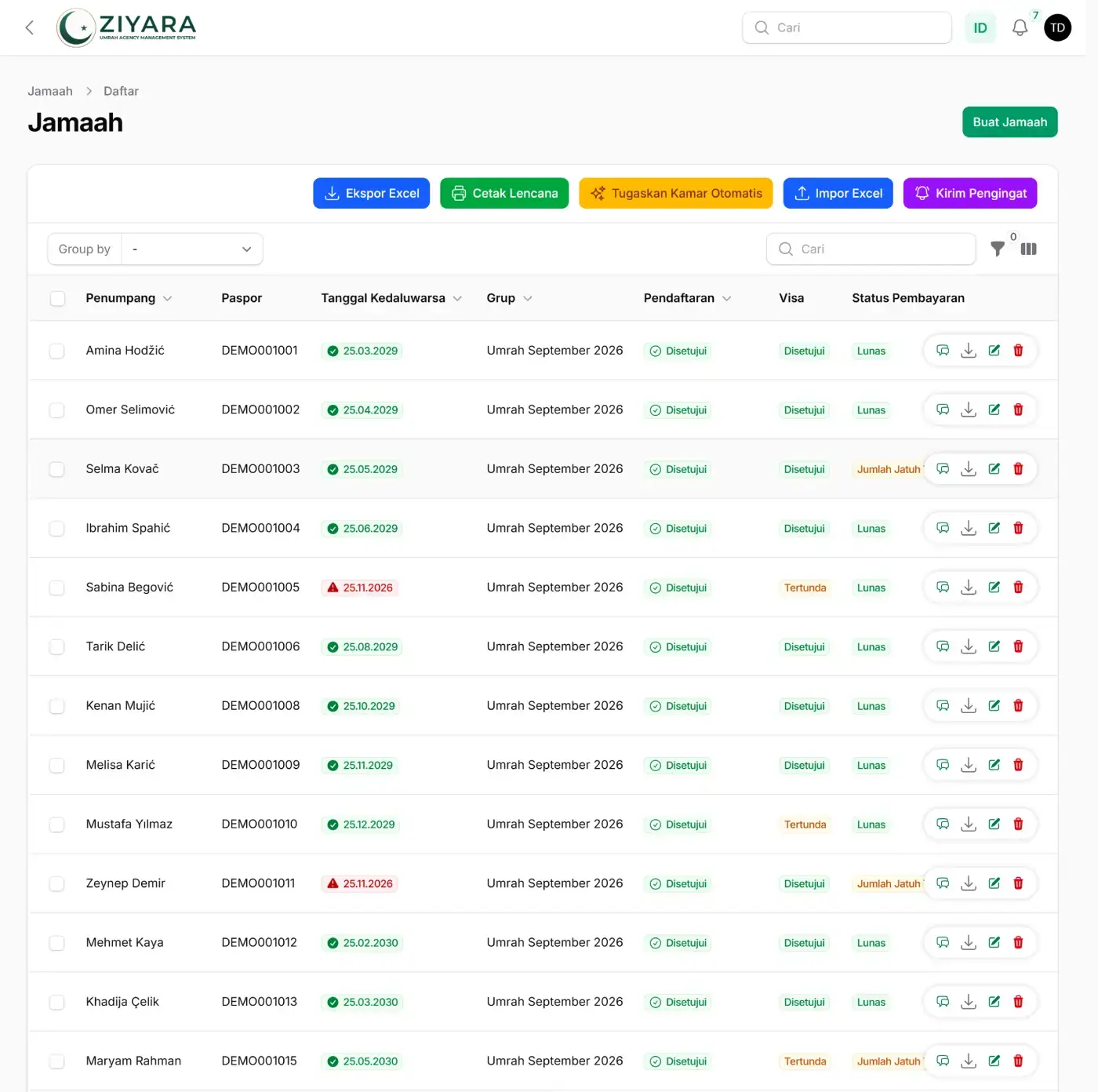
Task: Open comments for Melisa Karić
Action: (x=943, y=765)
